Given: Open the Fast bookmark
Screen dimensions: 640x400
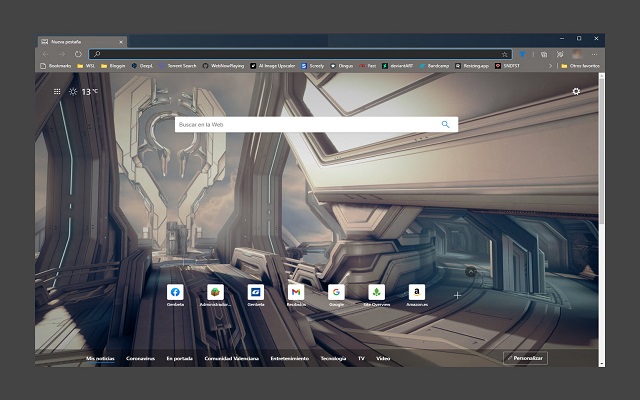Looking at the screenshot, I should pos(368,66).
